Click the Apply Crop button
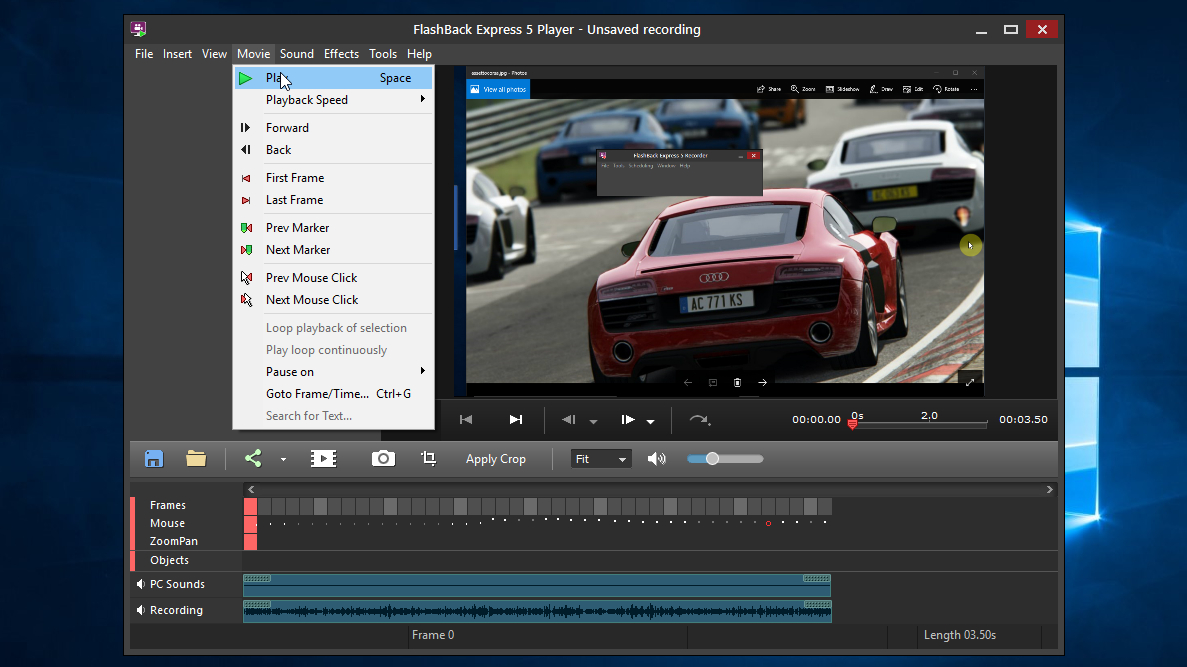 point(495,459)
